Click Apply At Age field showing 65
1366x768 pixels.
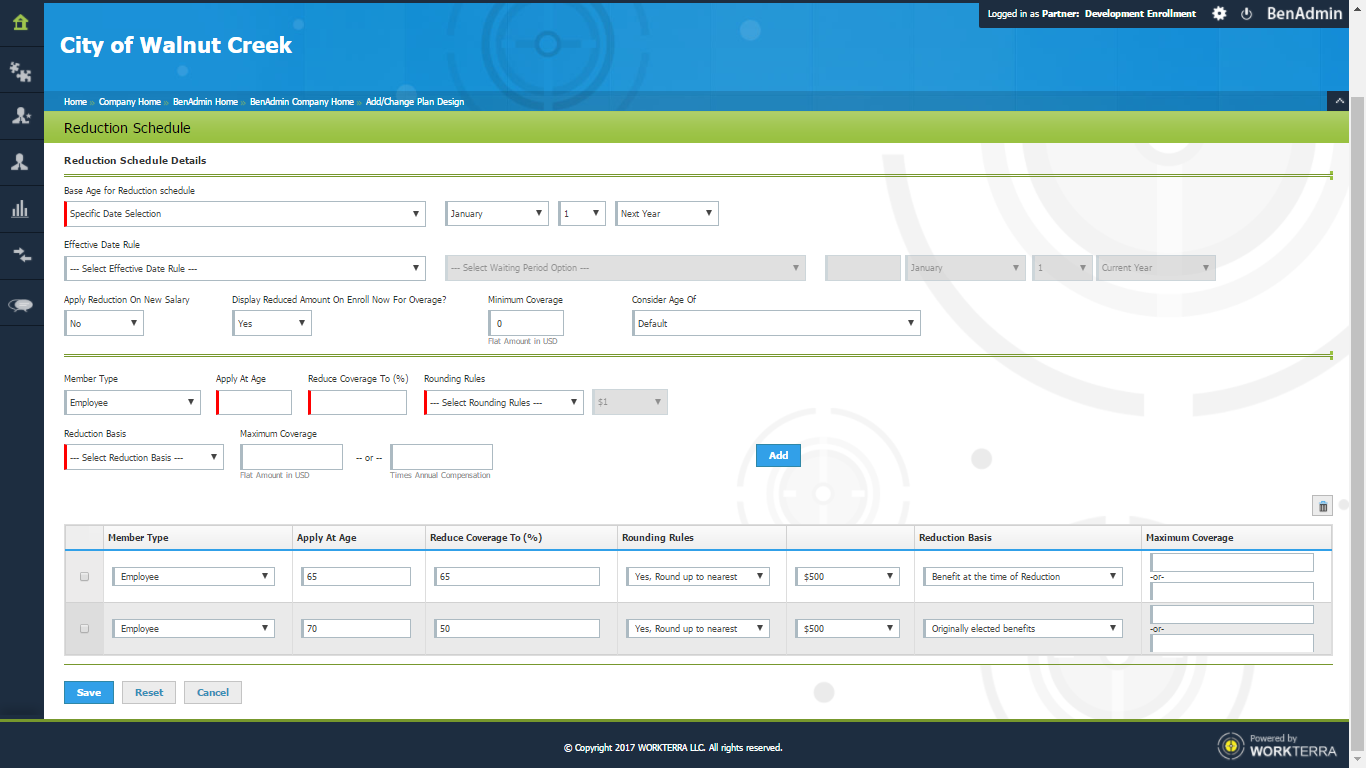pyautogui.click(x=356, y=577)
